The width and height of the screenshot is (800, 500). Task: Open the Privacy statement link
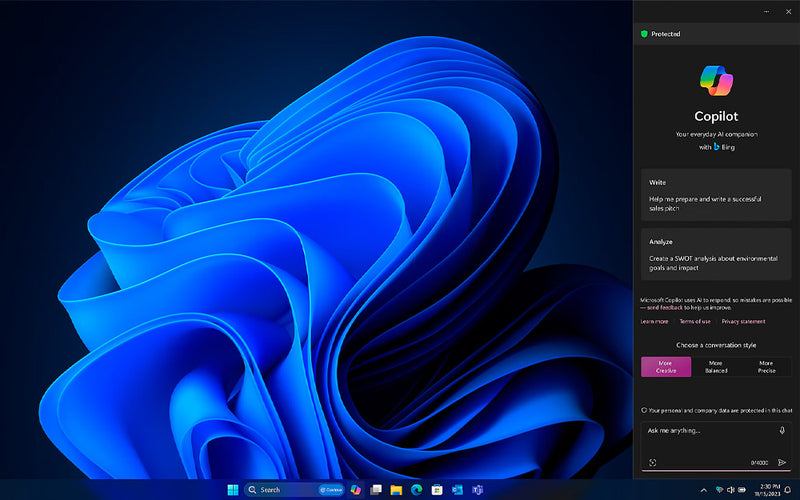click(x=743, y=321)
